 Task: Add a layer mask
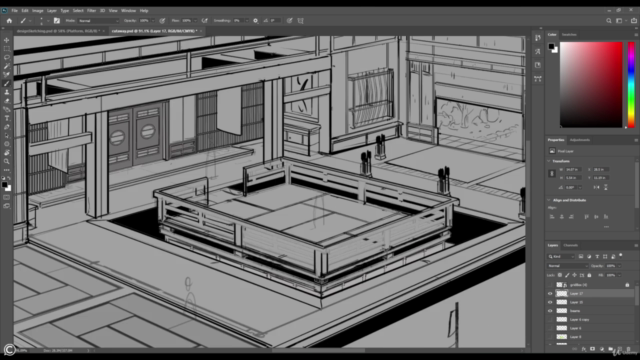593,349
